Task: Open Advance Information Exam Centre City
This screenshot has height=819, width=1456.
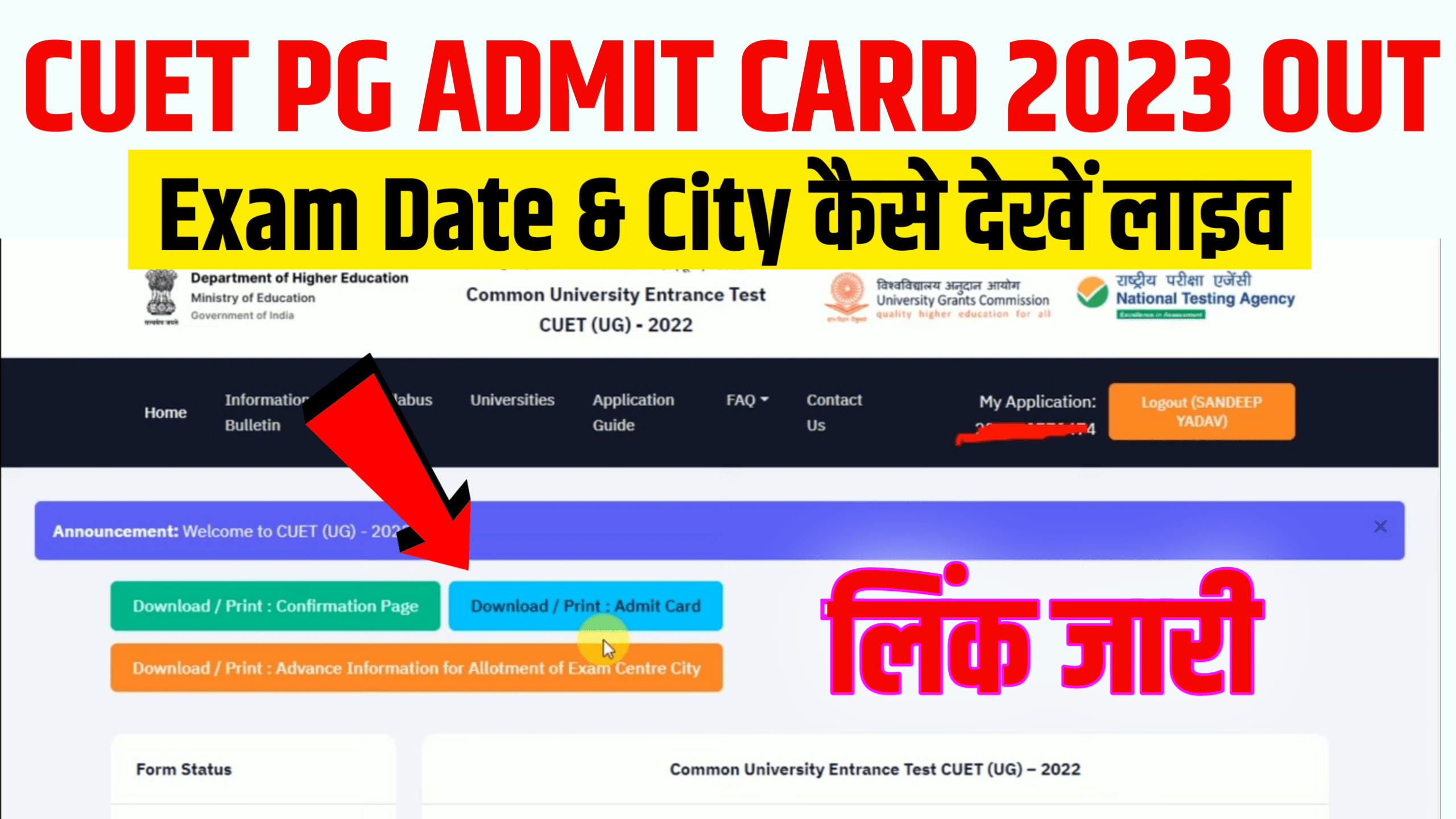Action: [x=416, y=668]
